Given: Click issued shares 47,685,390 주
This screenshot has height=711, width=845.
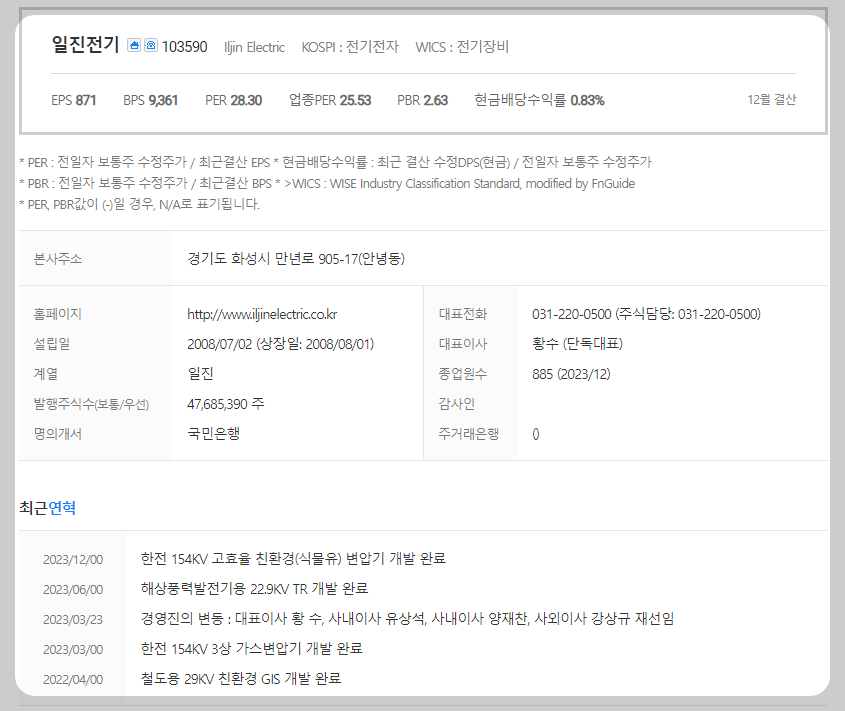Looking at the screenshot, I should tap(226, 404).
